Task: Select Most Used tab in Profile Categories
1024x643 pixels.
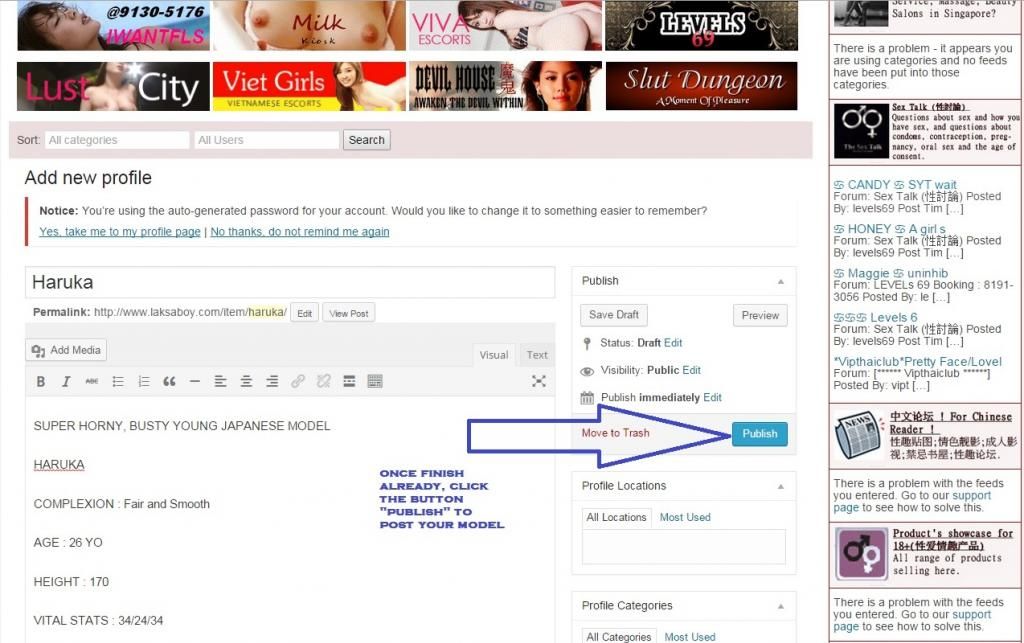Action: click(x=690, y=636)
